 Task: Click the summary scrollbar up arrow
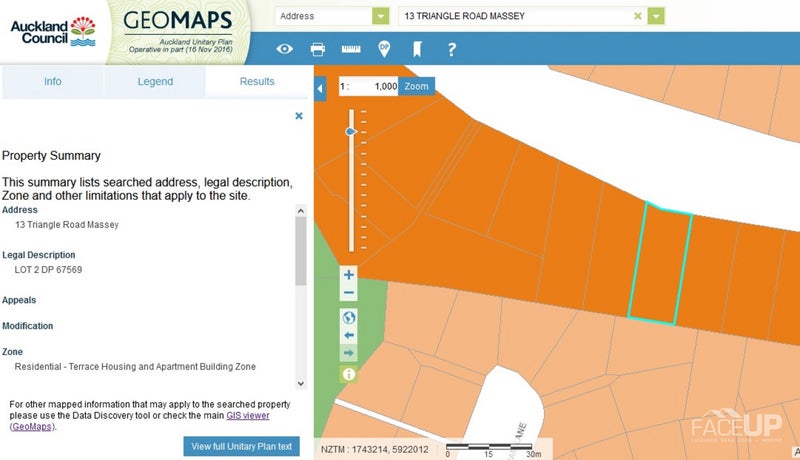[301, 211]
